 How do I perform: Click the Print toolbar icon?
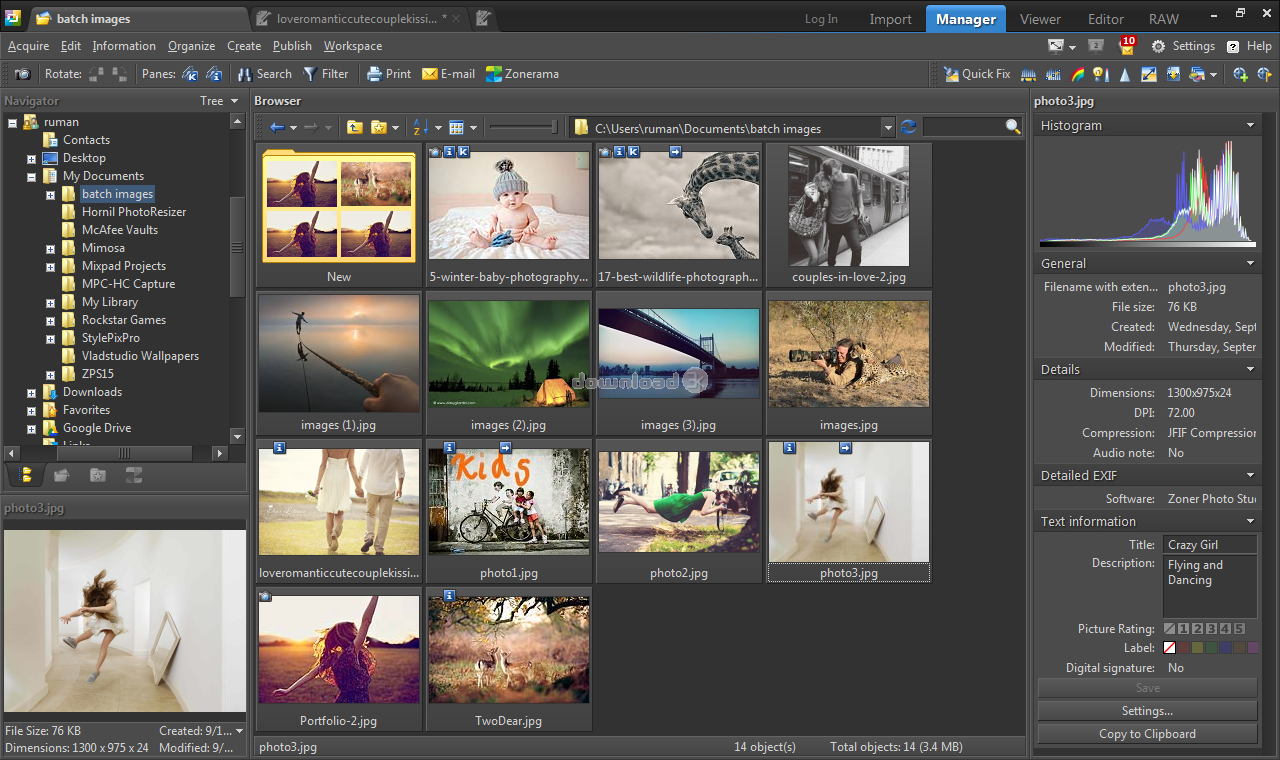pyautogui.click(x=374, y=74)
